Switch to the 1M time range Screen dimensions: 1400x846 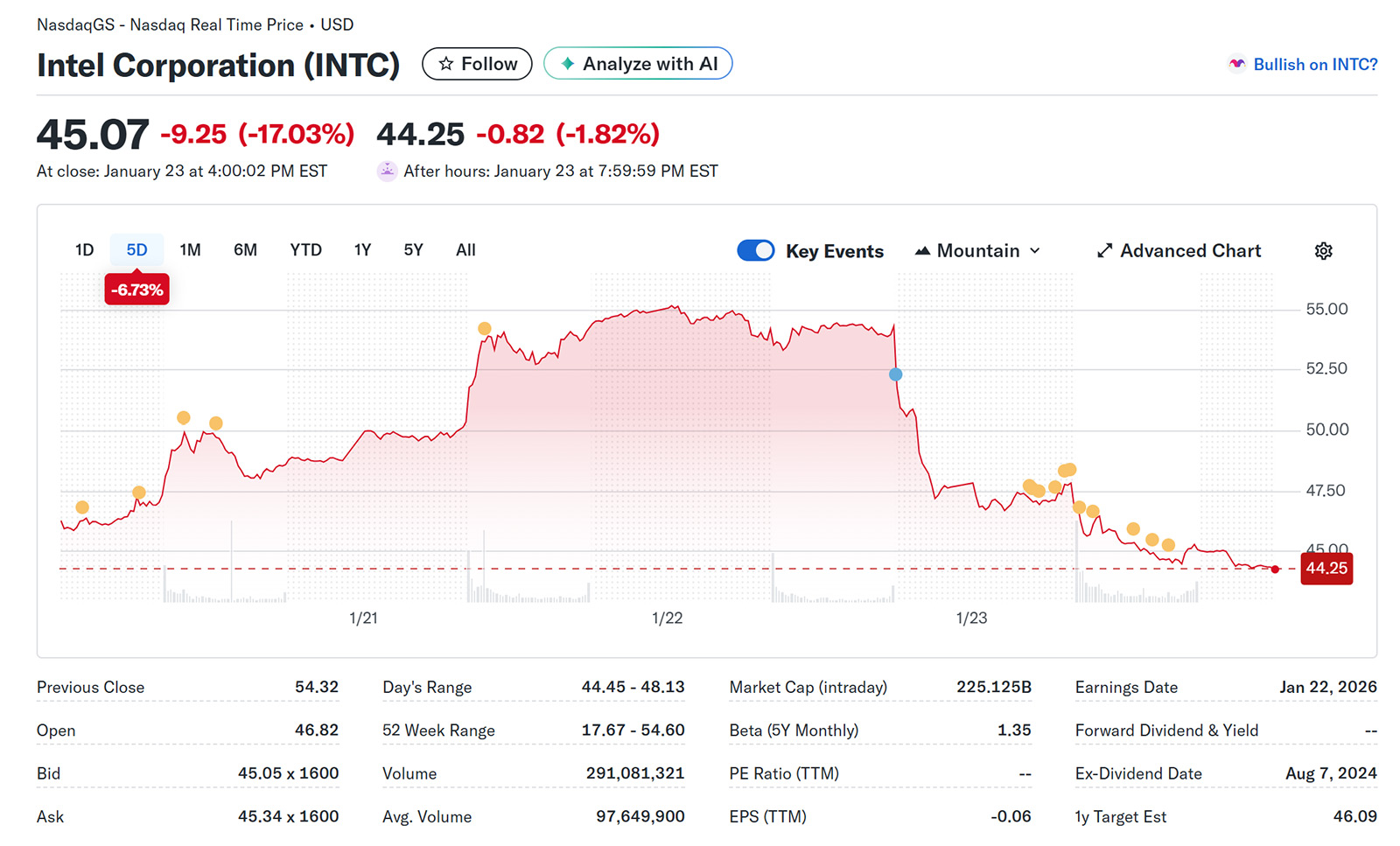coord(190,250)
